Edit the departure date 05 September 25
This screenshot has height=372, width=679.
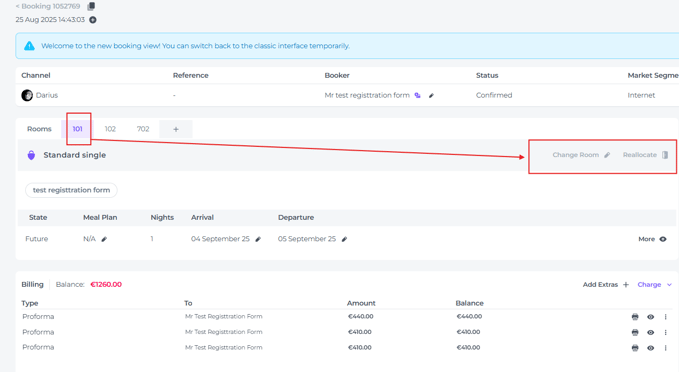(x=344, y=239)
